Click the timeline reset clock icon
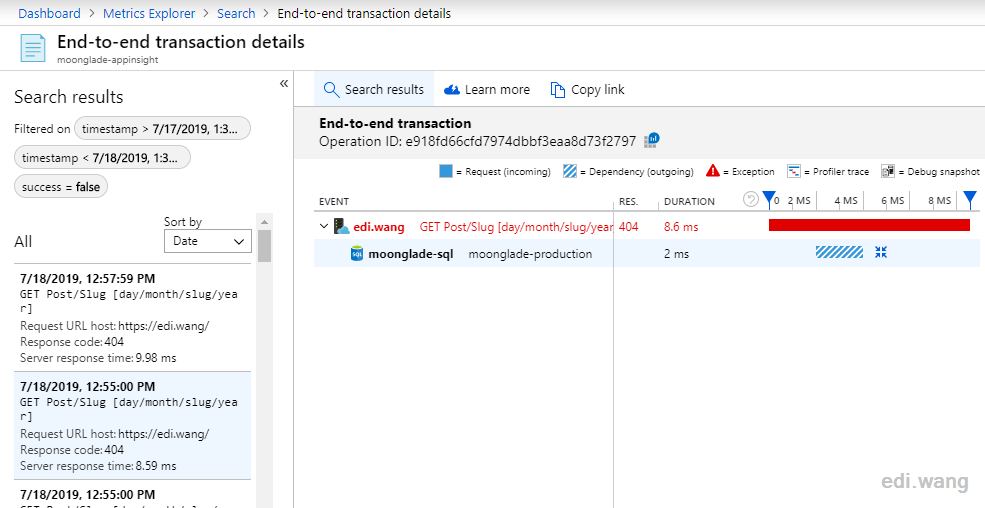985x508 pixels. point(750,199)
